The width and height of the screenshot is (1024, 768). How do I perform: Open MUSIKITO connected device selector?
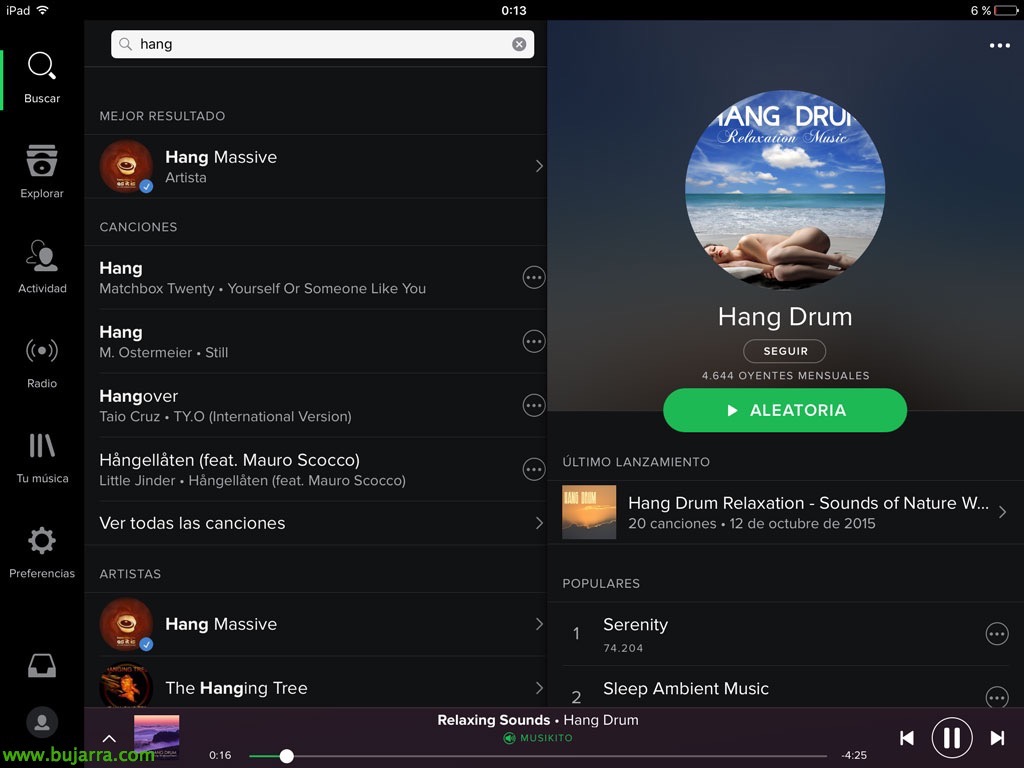click(538, 738)
